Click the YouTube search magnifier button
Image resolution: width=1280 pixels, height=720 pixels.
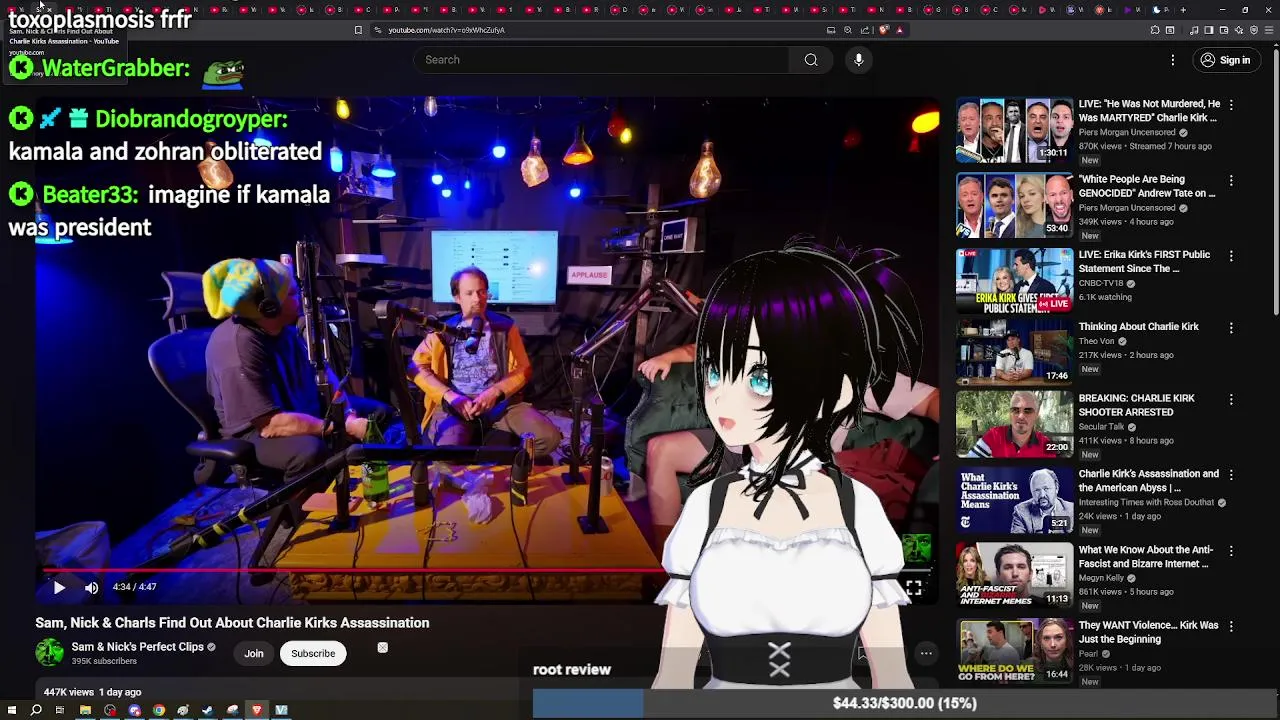811,60
